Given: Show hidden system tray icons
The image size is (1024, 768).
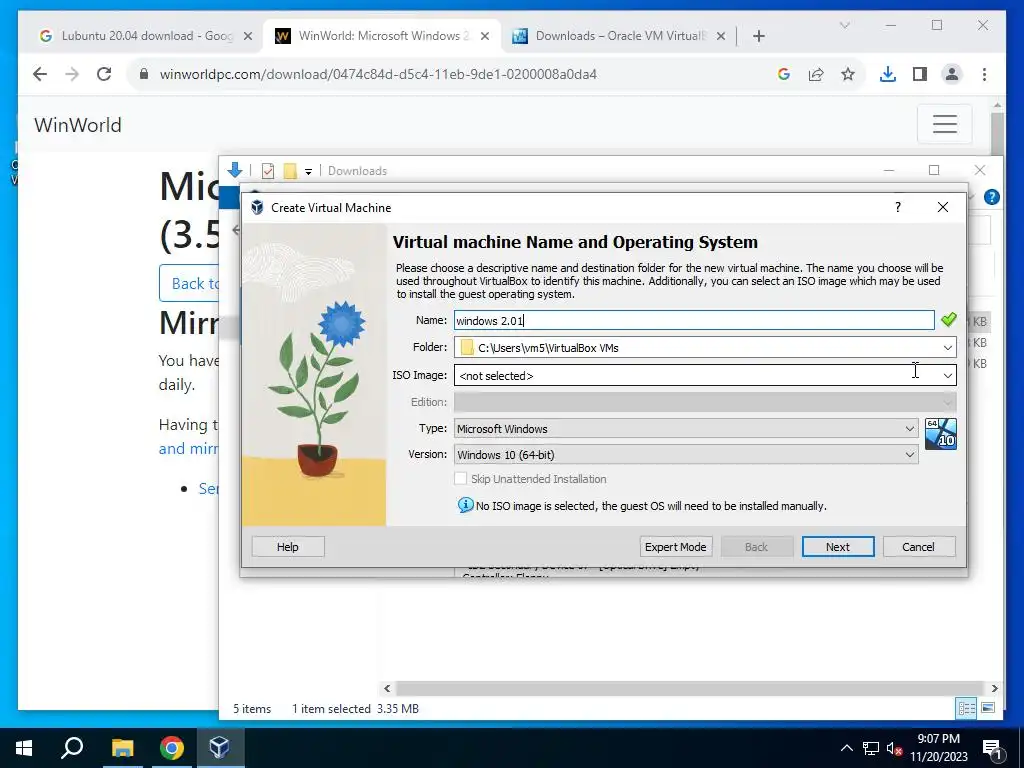Looking at the screenshot, I should pyautogui.click(x=846, y=748).
